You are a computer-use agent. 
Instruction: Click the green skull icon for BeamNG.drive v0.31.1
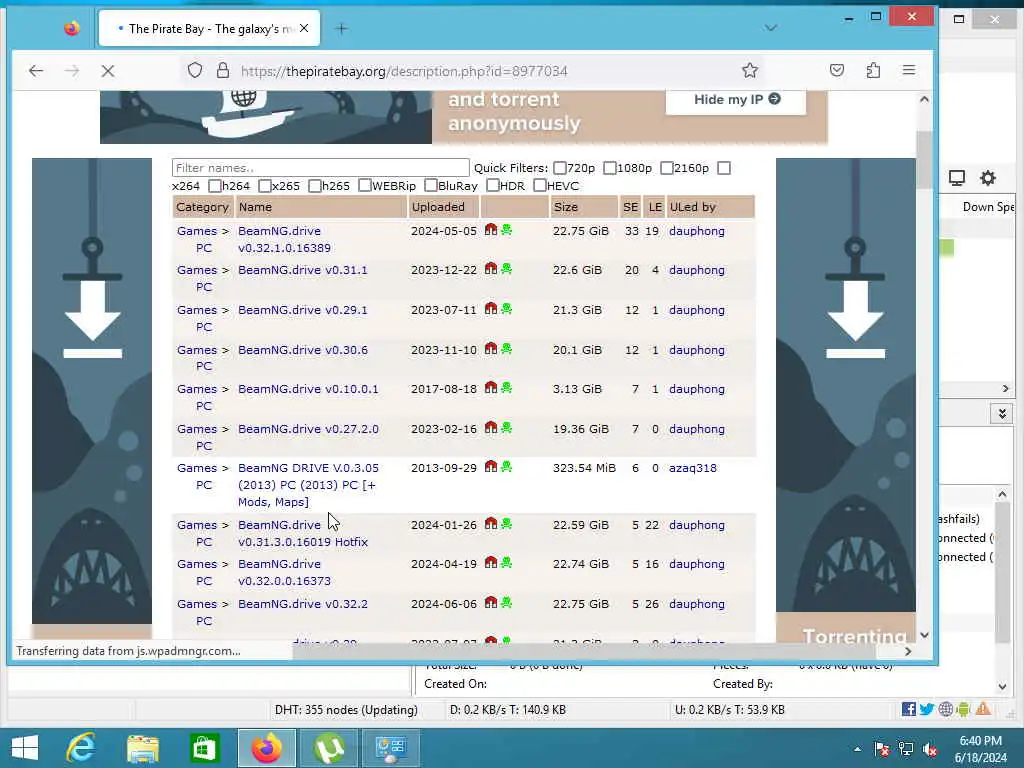[x=506, y=269]
